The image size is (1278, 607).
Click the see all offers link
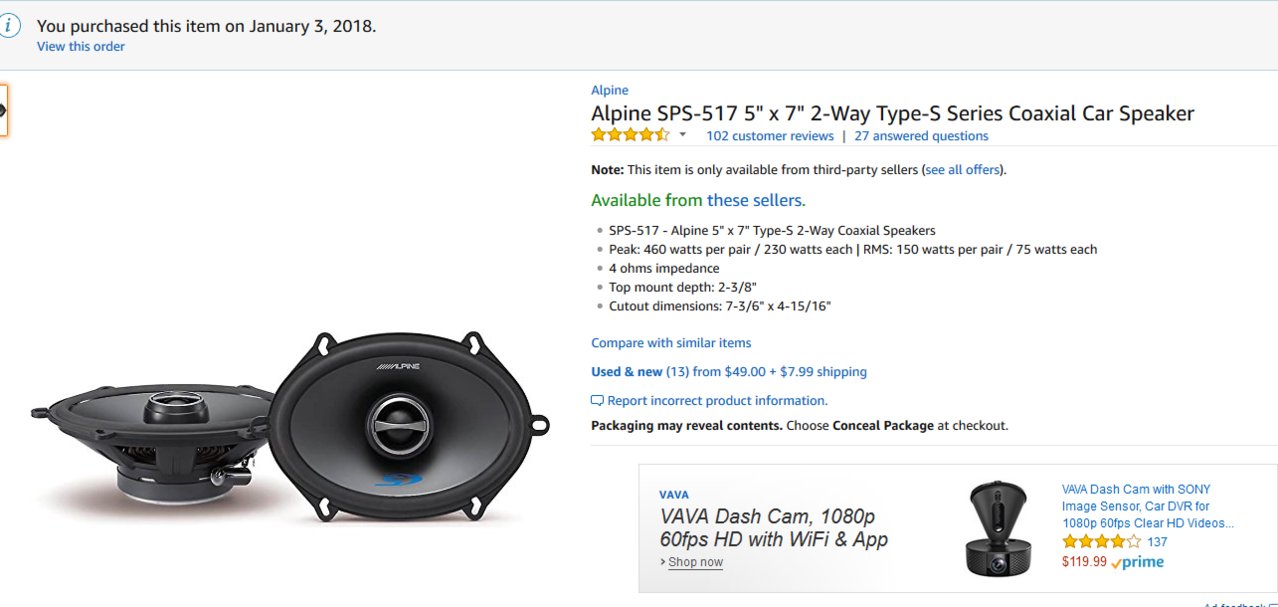tap(962, 170)
